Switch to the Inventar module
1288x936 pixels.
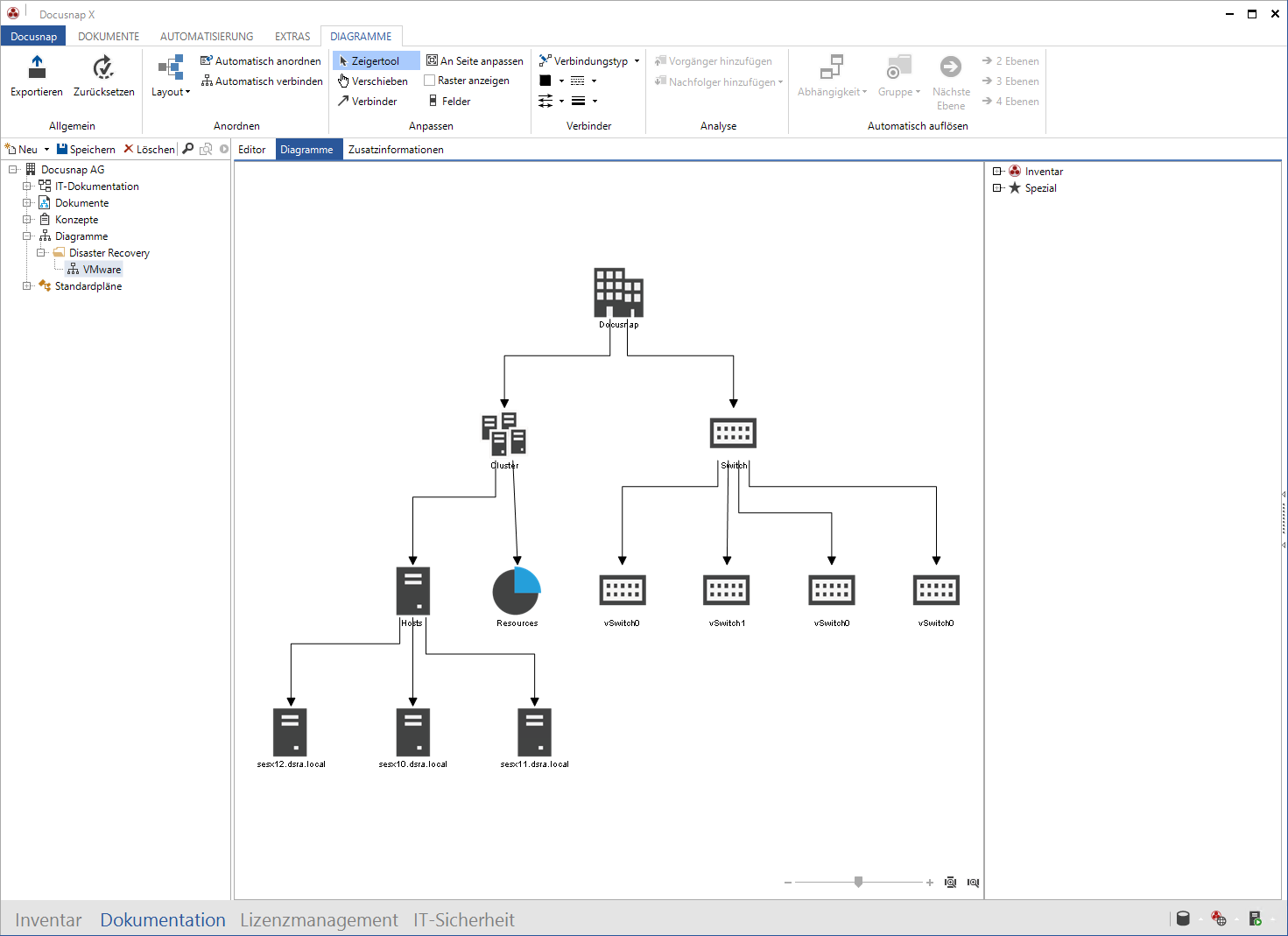48,920
